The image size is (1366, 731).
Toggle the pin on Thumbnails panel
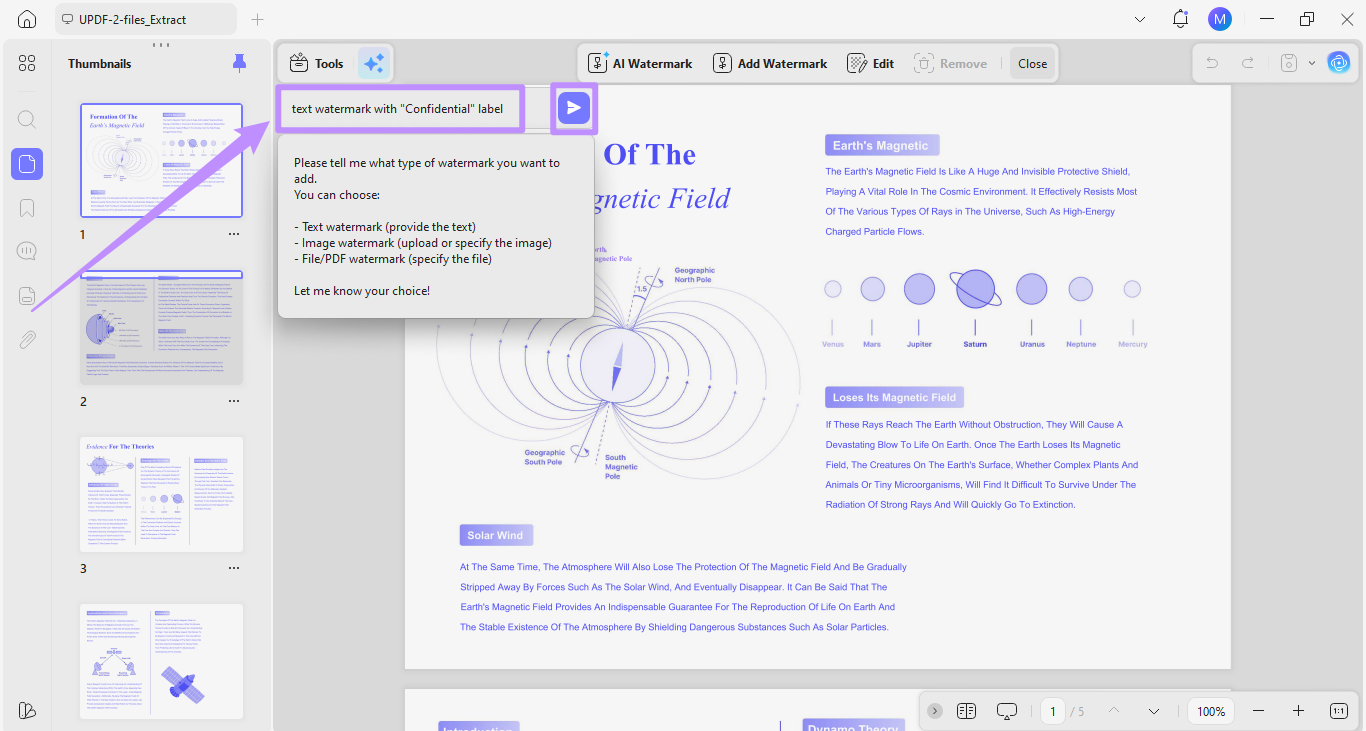coord(239,63)
